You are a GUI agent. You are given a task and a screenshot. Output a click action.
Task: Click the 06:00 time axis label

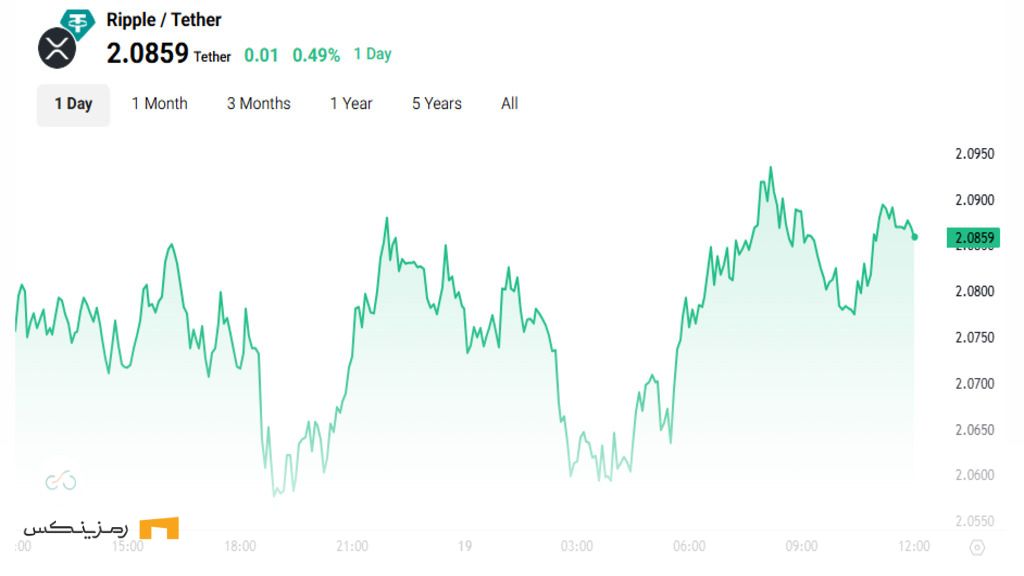(690, 546)
